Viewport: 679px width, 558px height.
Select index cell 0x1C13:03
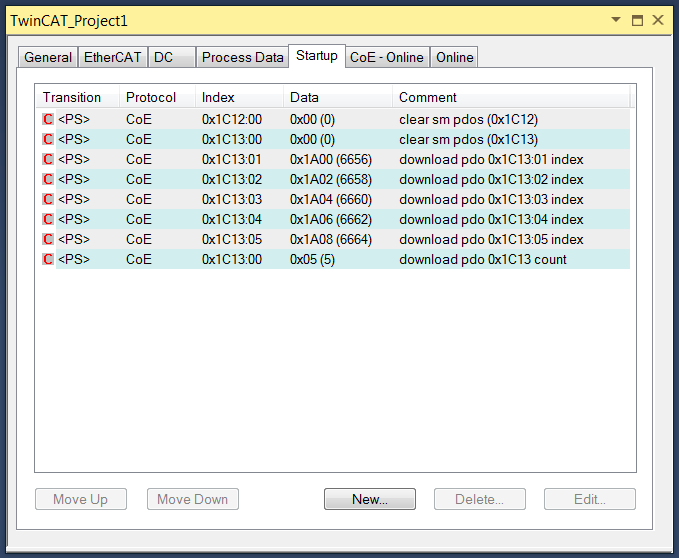232,199
